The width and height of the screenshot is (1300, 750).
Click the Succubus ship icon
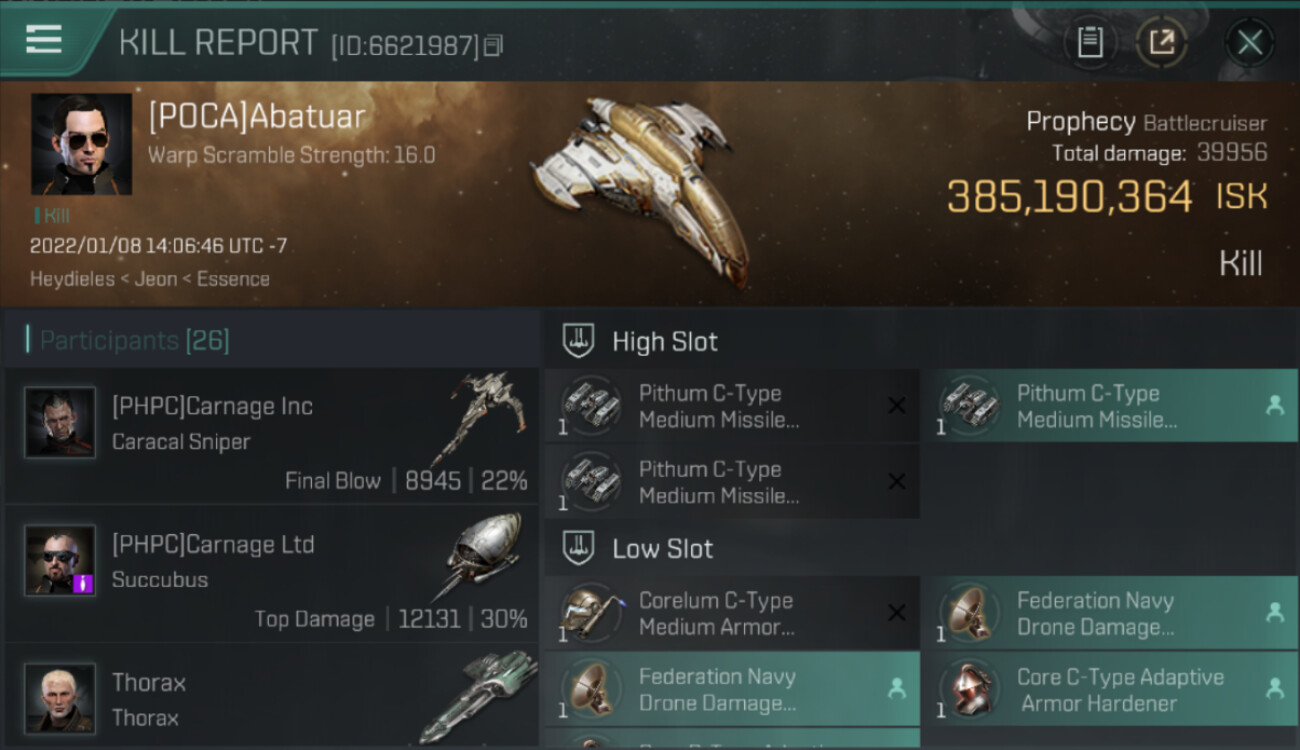click(483, 555)
